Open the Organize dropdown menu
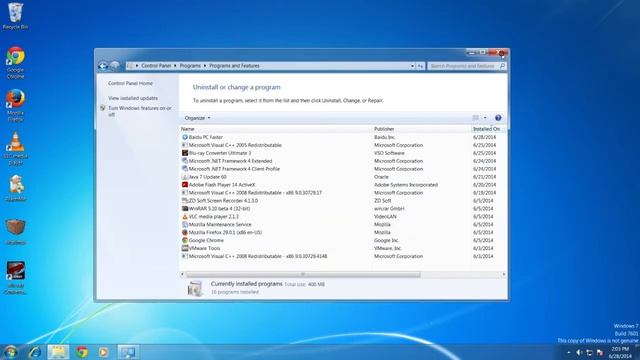This screenshot has width=640, height=360. click(197, 118)
